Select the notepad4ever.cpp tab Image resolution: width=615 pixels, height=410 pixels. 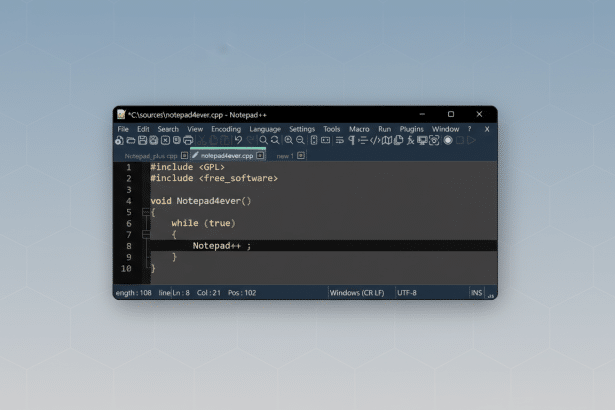pos(227,156)
